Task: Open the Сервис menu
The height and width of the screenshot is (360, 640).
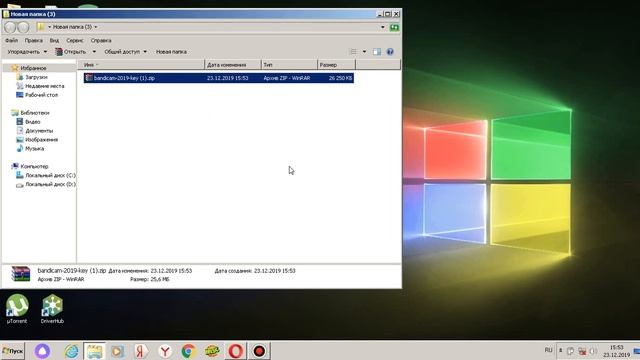Action: [75, 40]
